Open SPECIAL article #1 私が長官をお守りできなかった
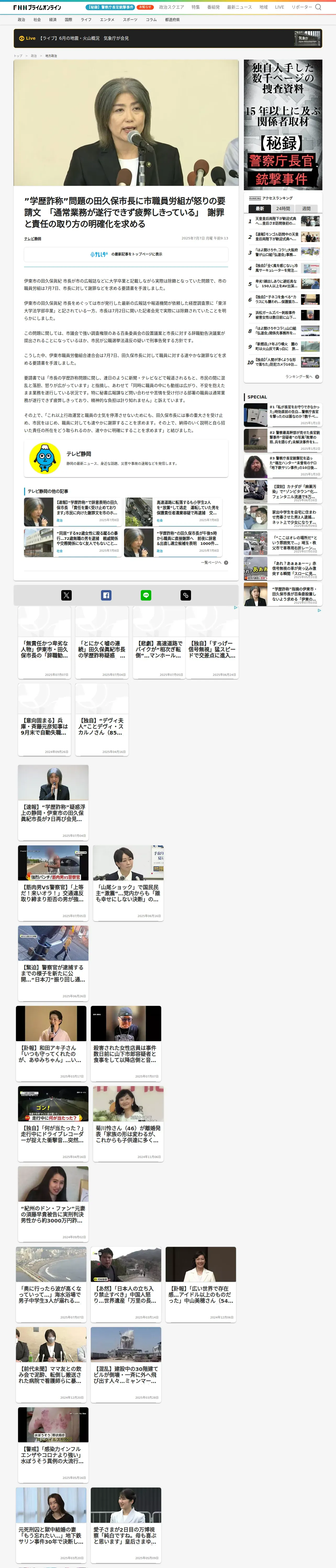 tap(283, 415)
